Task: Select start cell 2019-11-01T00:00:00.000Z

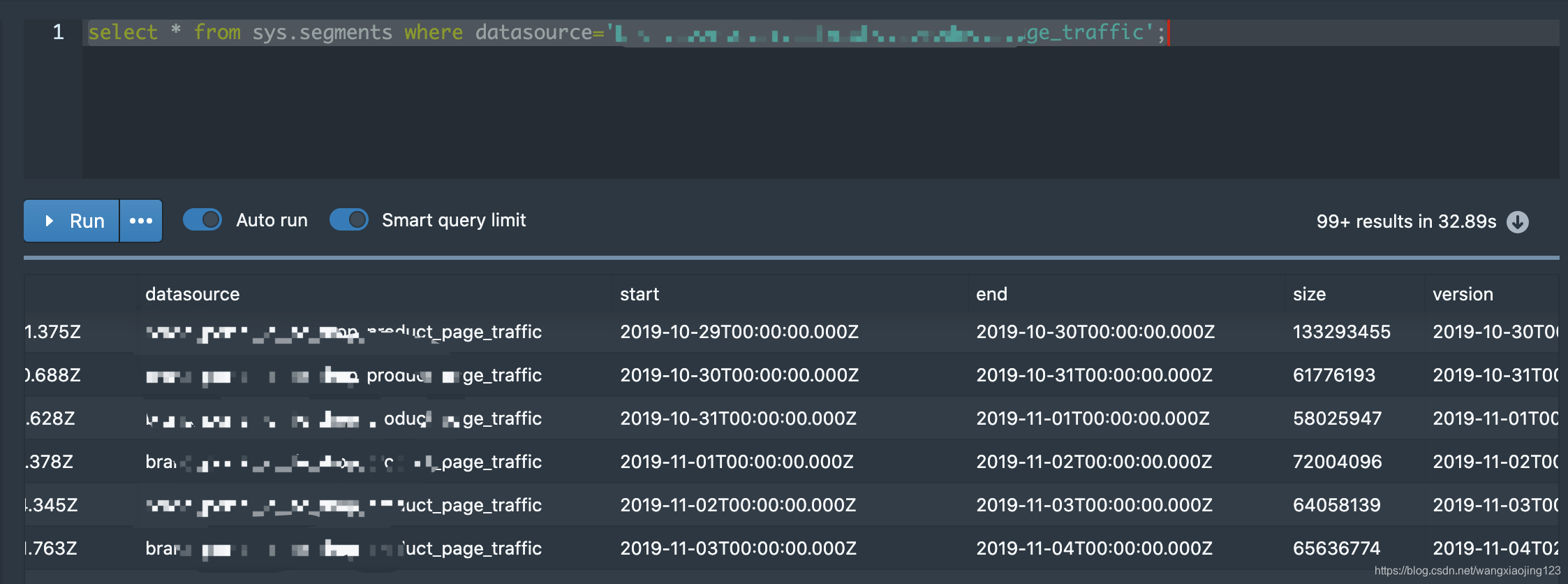Action: (x=737, y=462)
